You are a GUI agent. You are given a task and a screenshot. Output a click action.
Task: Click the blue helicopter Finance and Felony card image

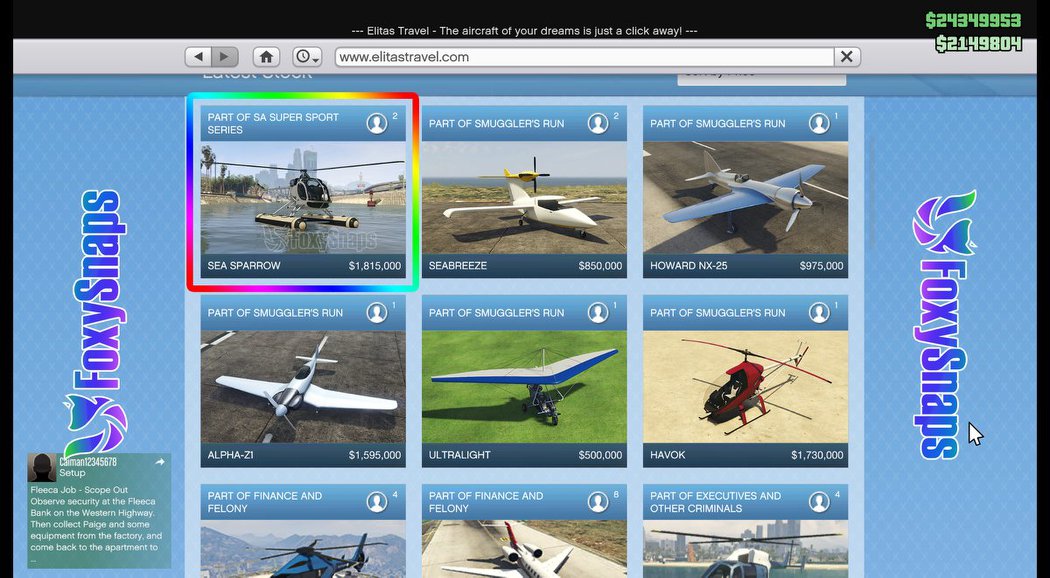303,549
